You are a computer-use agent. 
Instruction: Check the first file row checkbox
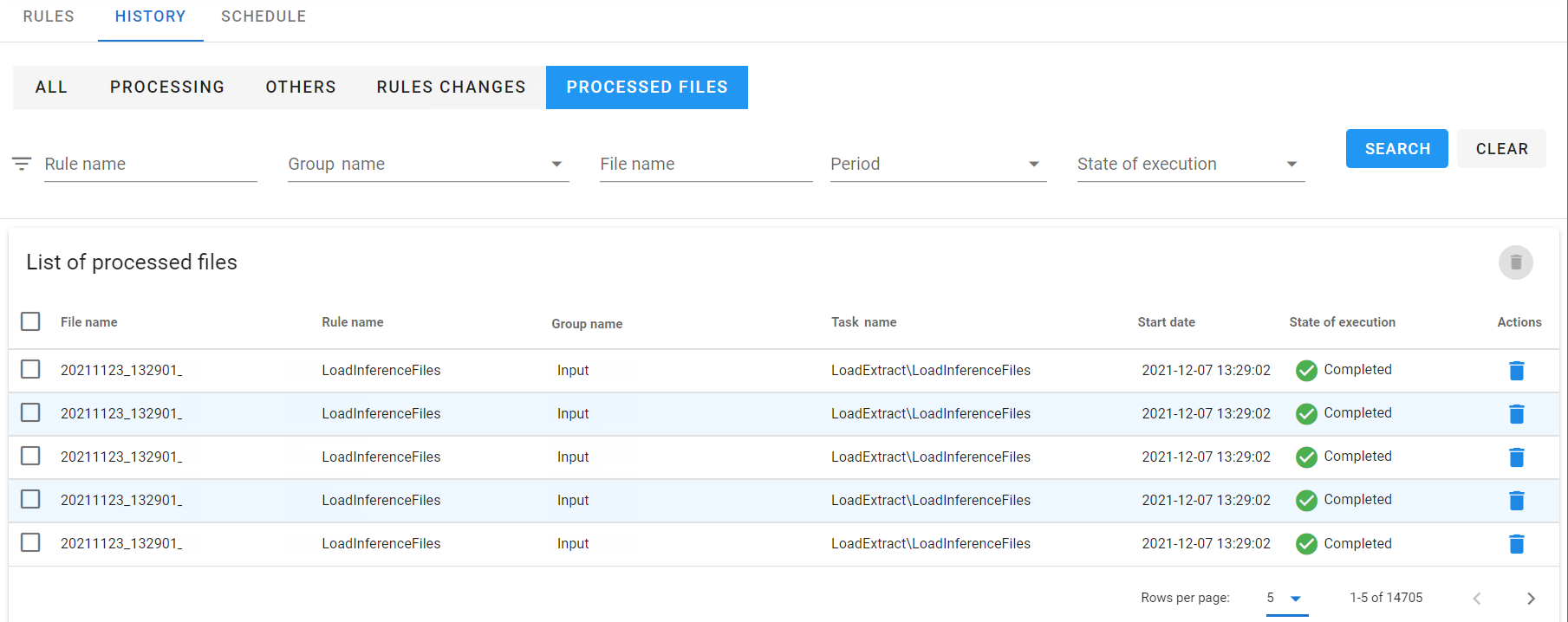pos(30,369)
